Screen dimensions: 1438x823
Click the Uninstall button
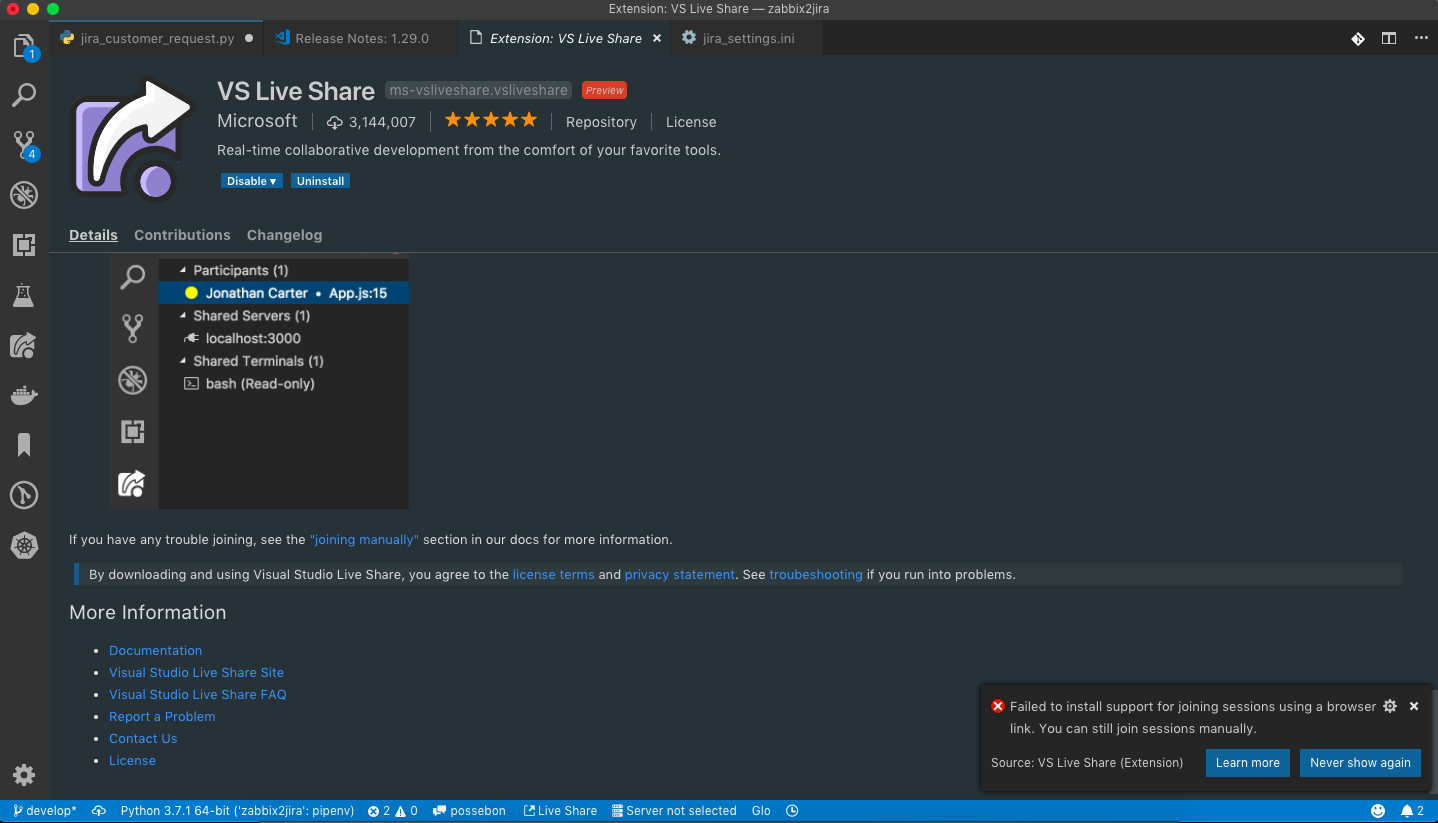tap(321, 181)
